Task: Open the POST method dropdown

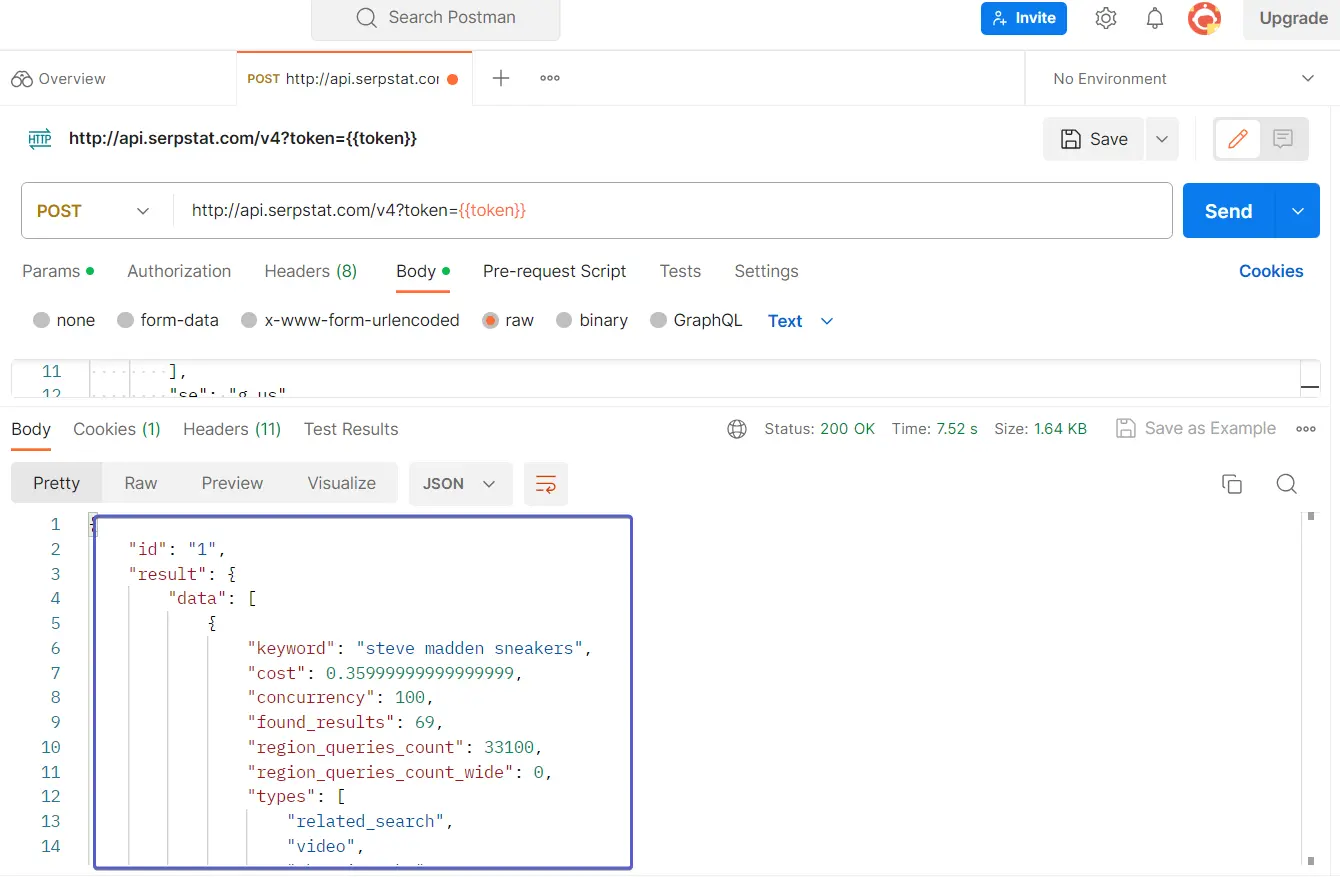Action: (x=95, y=211)
